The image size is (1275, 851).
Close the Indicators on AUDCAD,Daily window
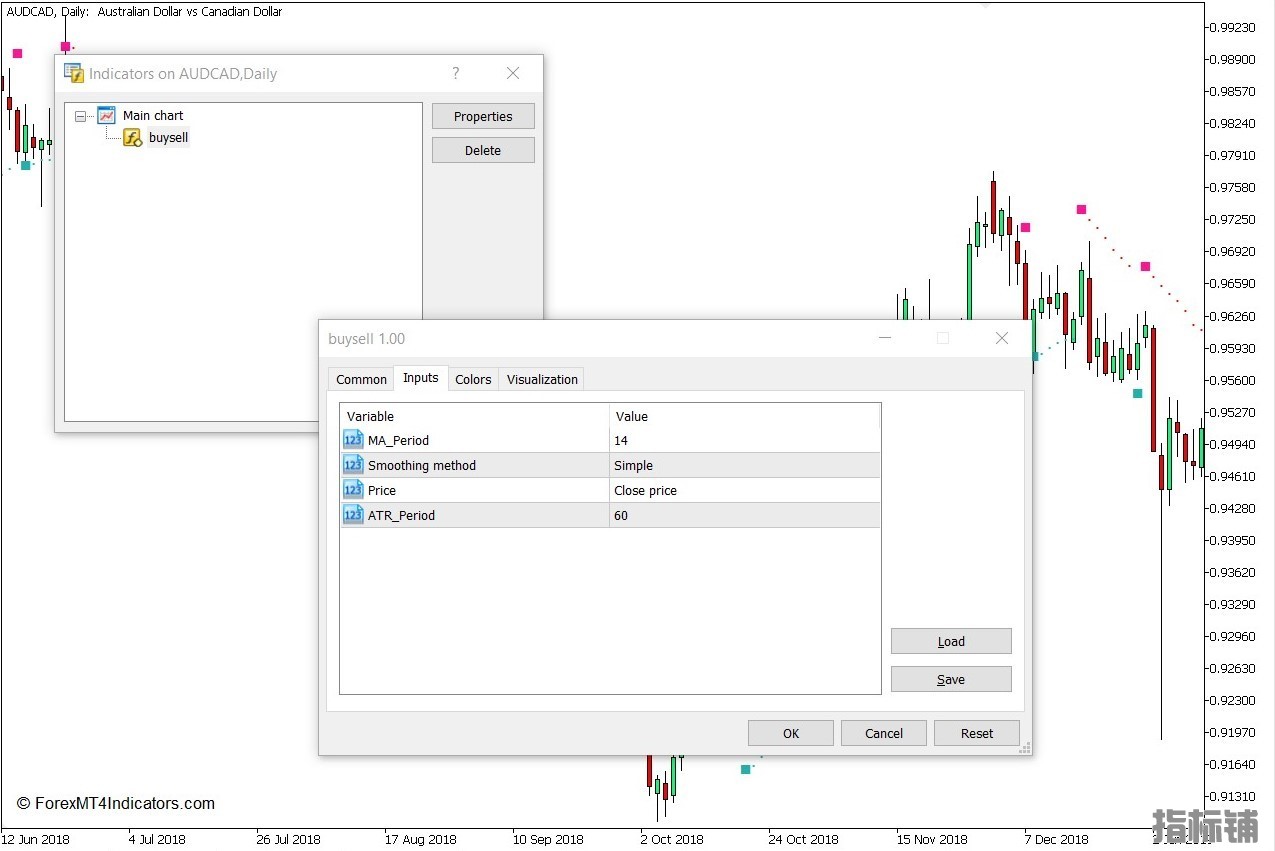pos(513,73)
